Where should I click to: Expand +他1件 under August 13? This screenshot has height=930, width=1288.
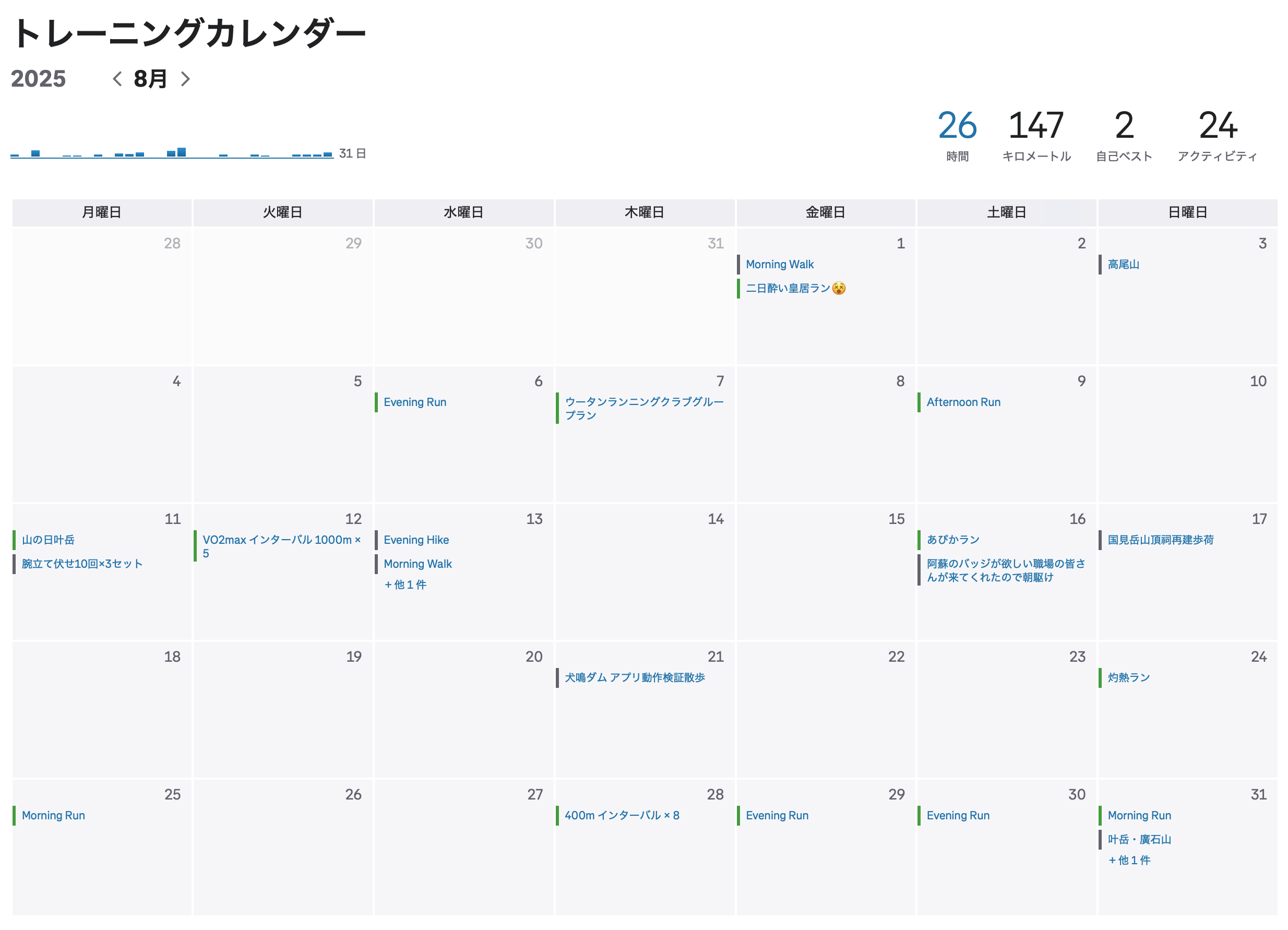406,584
